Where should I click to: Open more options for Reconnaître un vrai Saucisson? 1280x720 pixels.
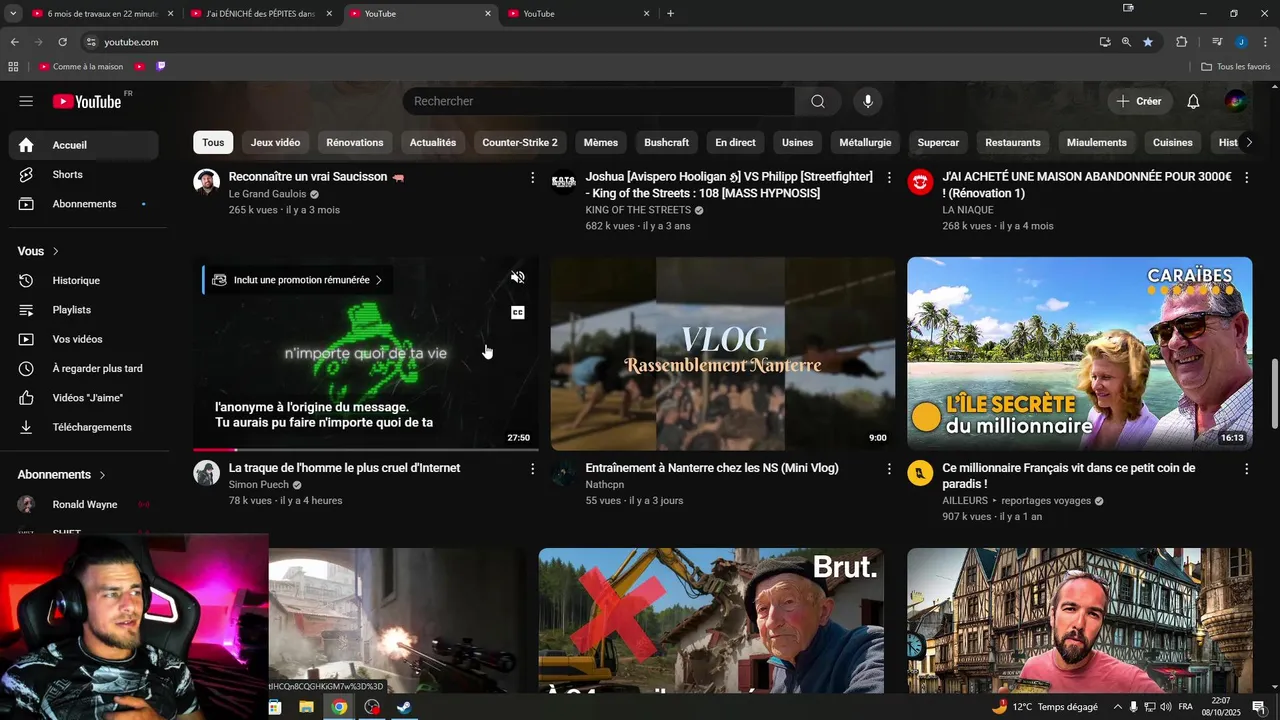[532, 177]
